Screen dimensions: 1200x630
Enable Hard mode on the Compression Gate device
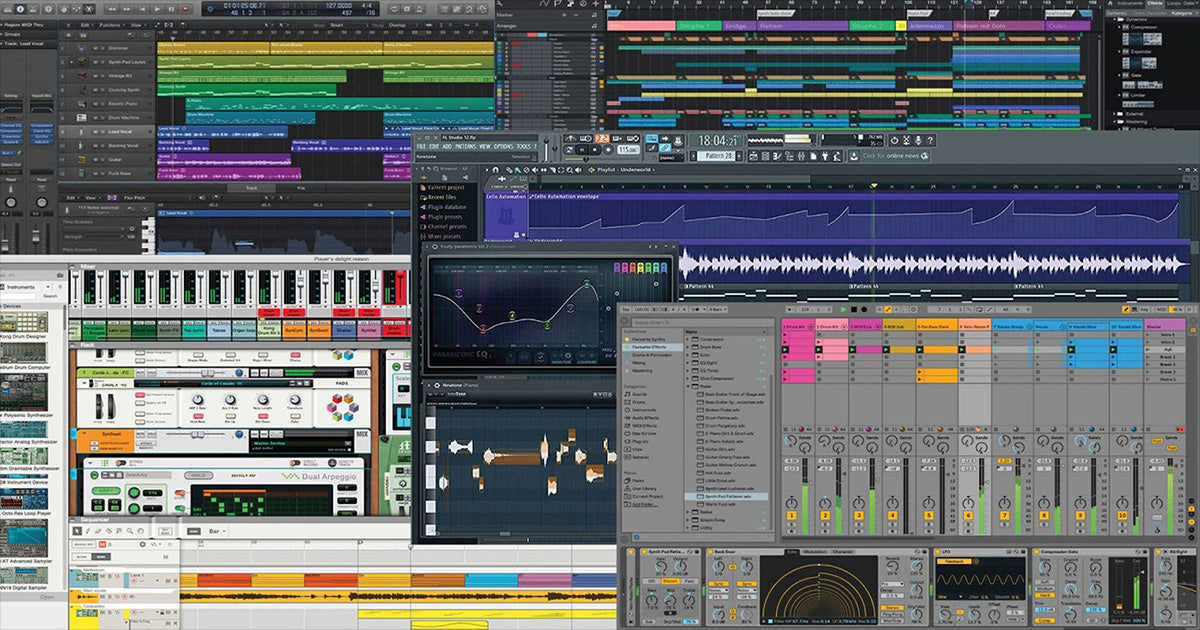tap(1047, 595)
